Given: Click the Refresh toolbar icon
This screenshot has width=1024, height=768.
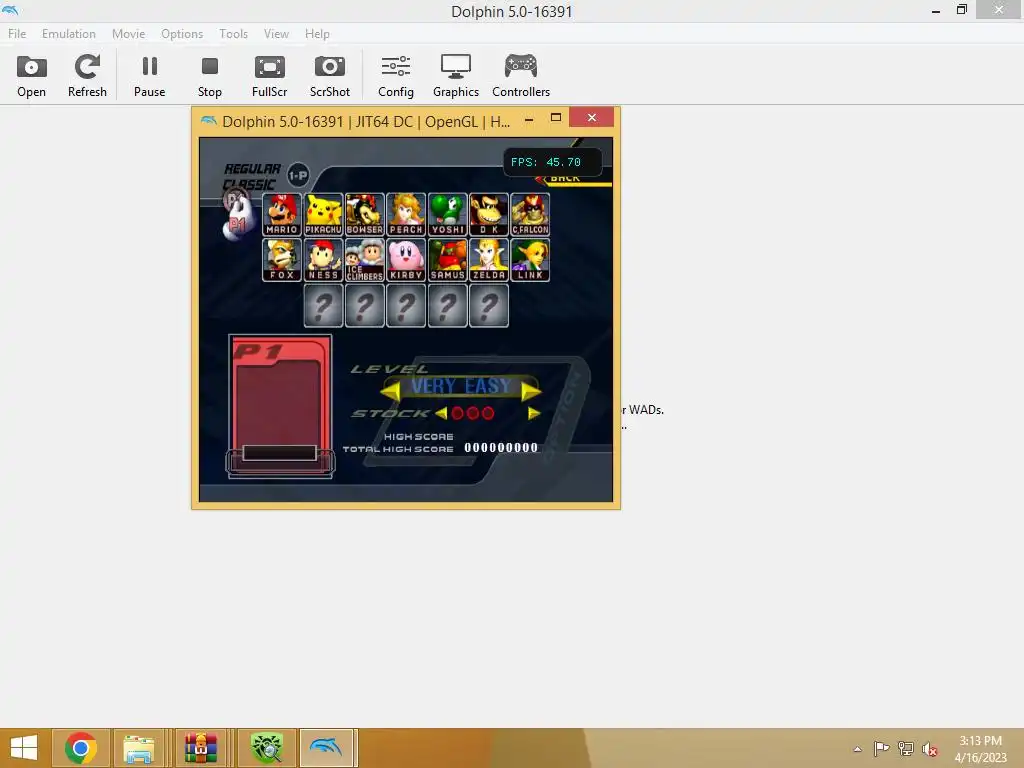Looking at the screenshot, I should point(87,75).
